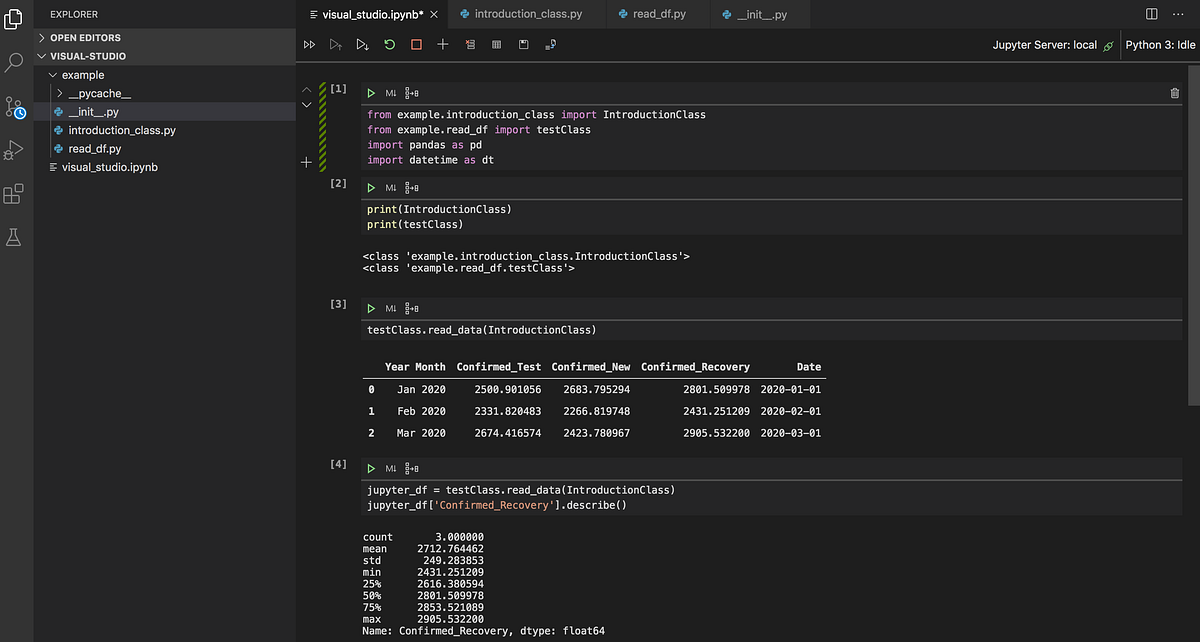Switch to the read_df.py tab
The height and width of the screenshot is (642, 1200).
(x=658, y=14)
